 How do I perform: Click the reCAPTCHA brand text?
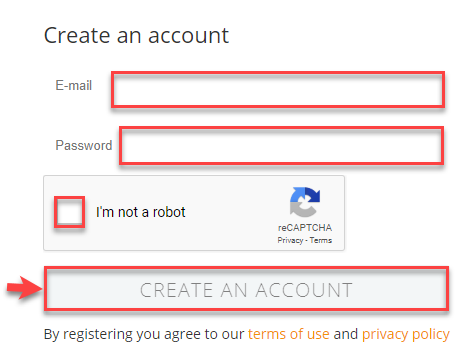pyautogui.click(x=305, y=228)
